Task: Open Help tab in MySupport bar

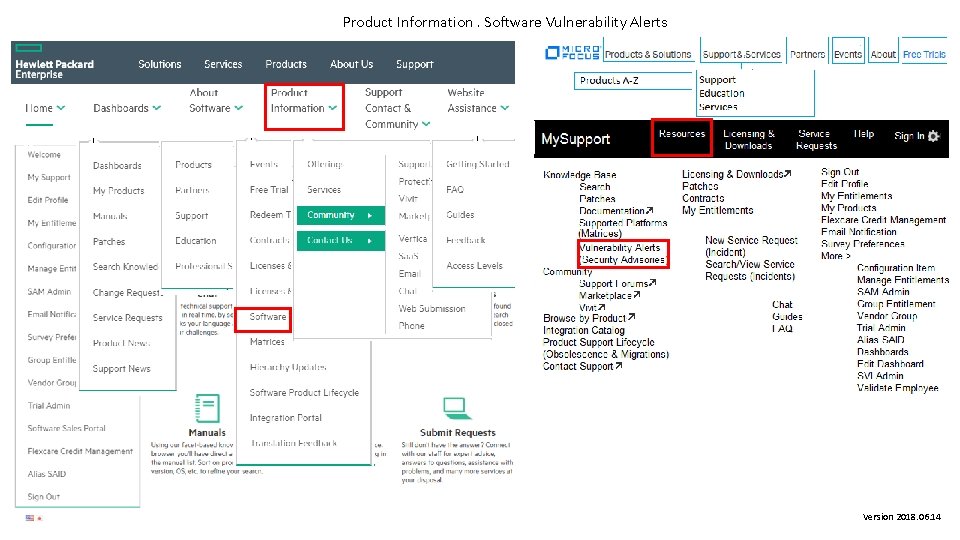Action: [x=864, y=133]
